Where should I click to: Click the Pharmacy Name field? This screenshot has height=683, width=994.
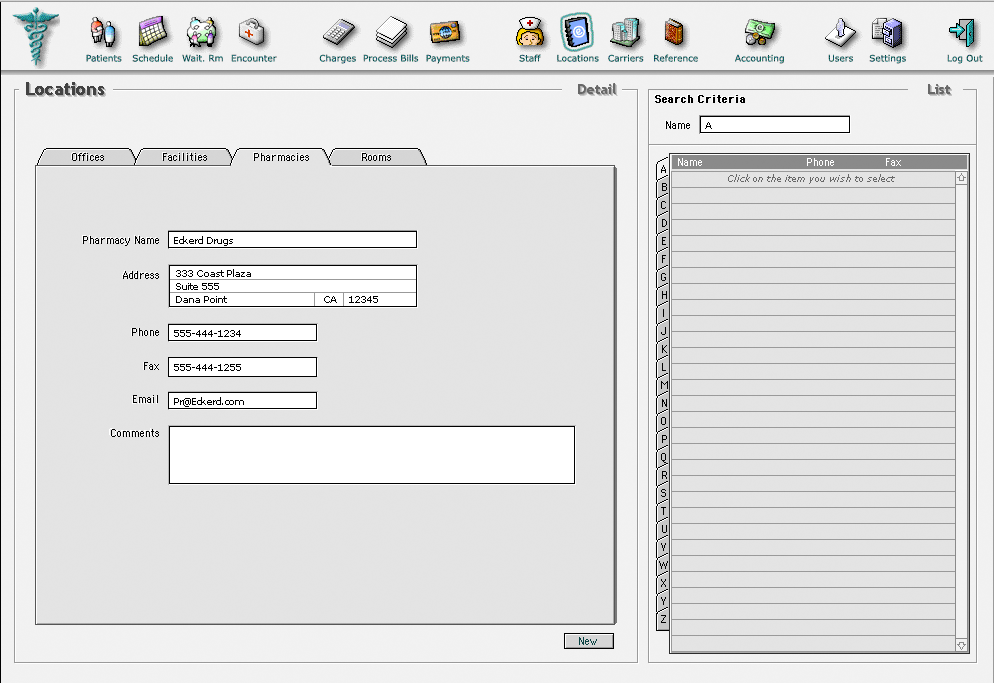[292, 240]
